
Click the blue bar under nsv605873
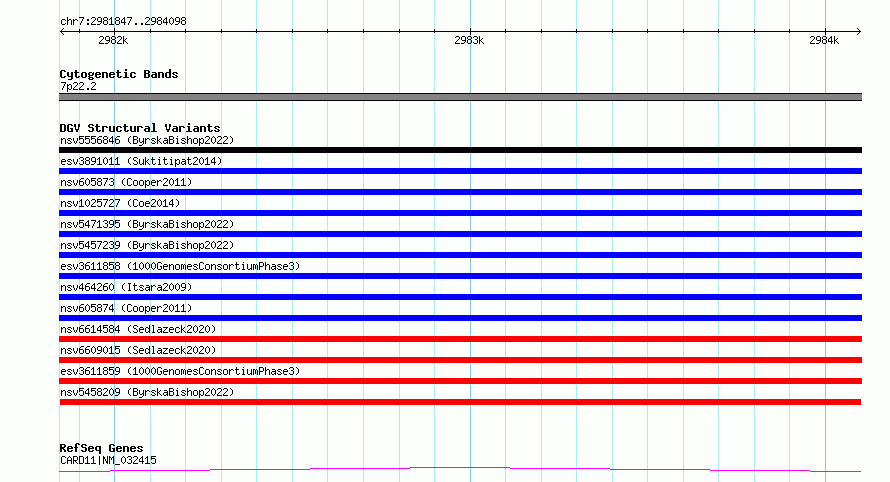pos(460,192)
